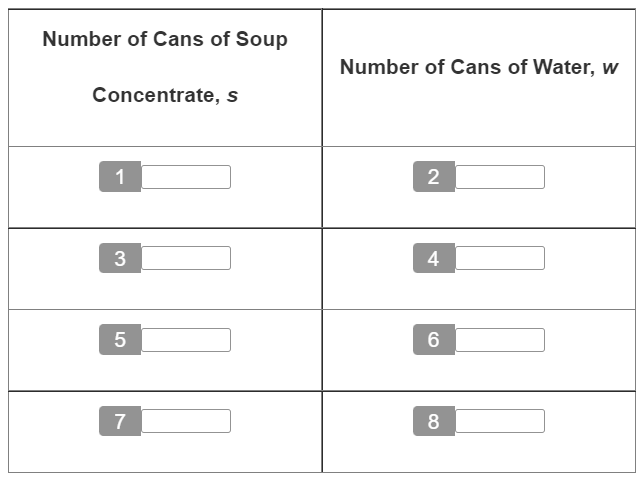Select the blank field next to 5

coord(186,340)
